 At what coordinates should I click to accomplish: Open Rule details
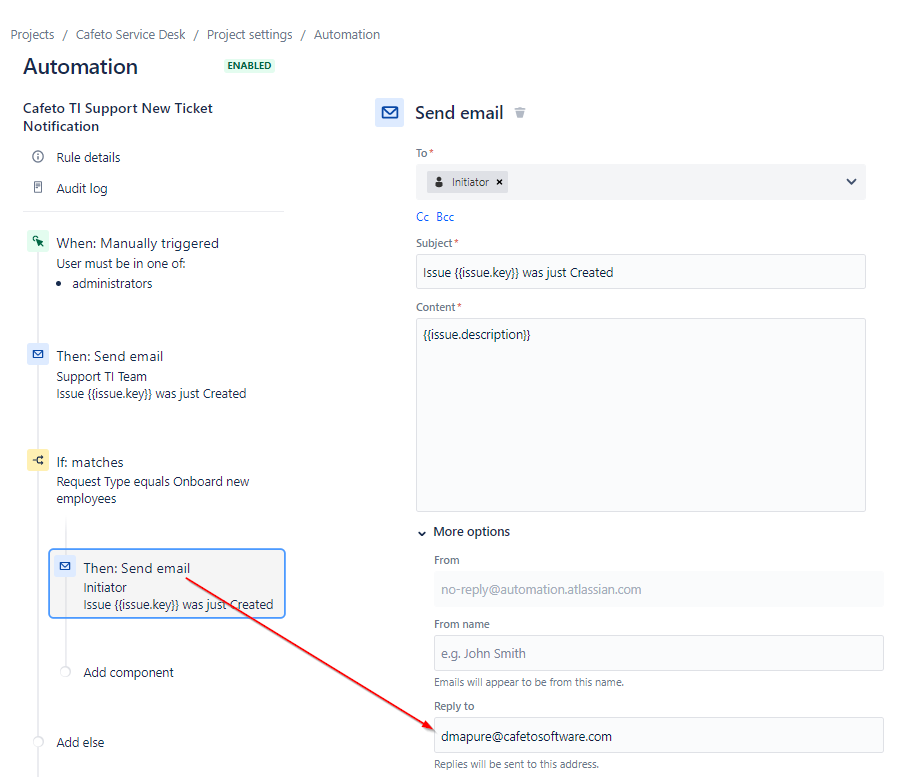coord(88,157)
